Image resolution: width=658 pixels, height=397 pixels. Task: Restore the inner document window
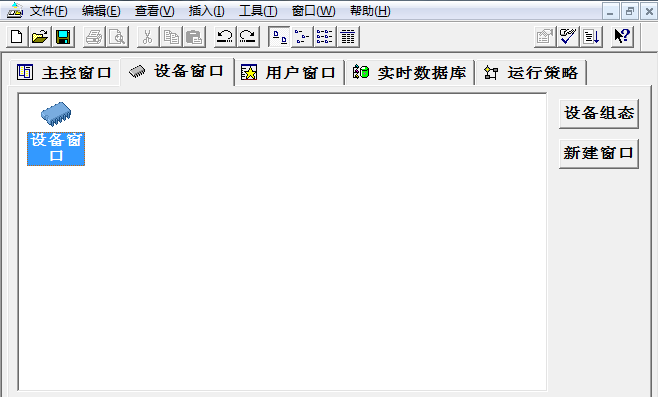[x=630, y=11]
